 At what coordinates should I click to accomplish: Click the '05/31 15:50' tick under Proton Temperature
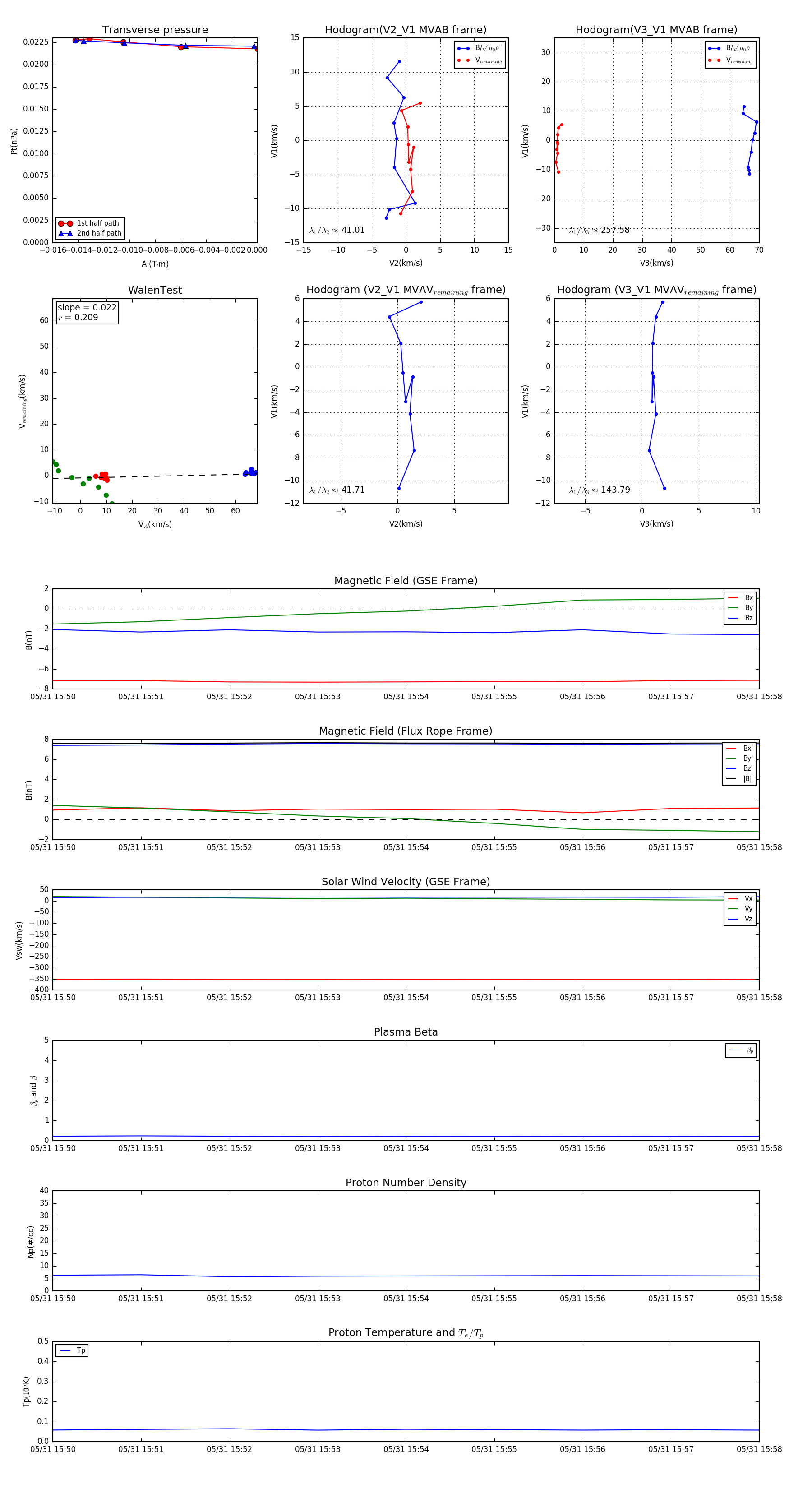[x=53, y=1449]
